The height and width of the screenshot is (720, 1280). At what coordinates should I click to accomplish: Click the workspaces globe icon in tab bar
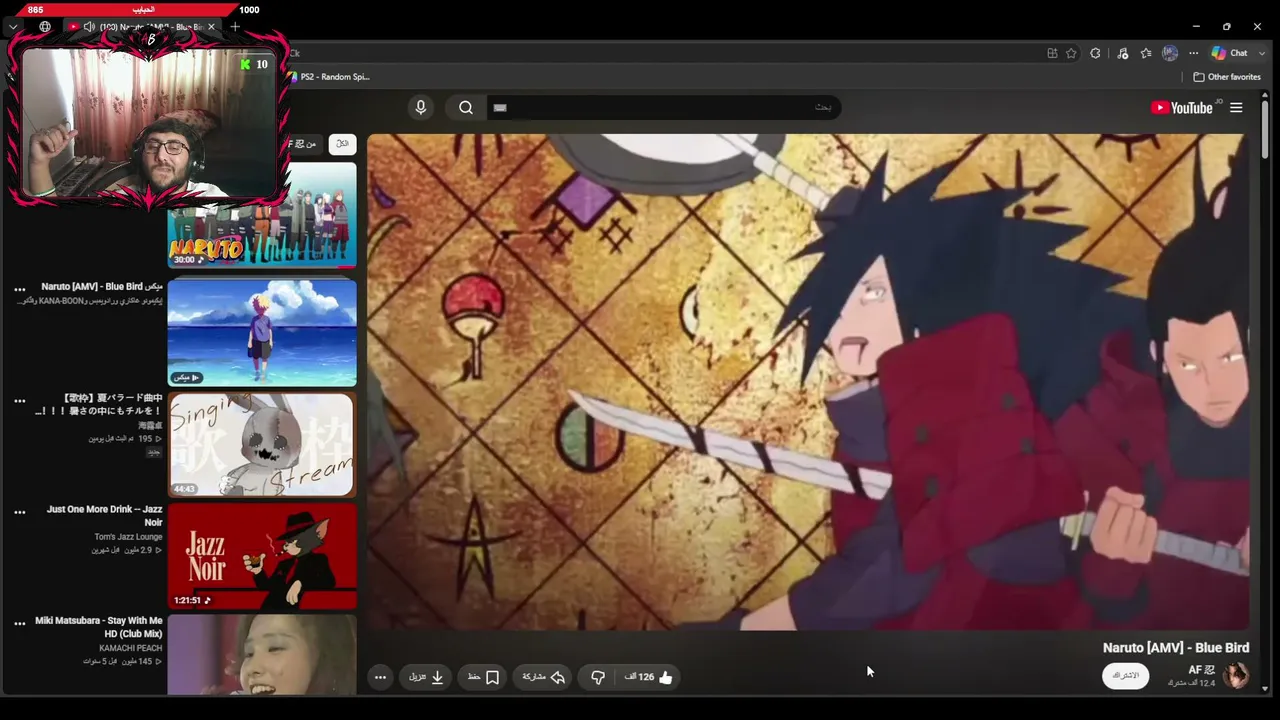click(x=45, y=27)
